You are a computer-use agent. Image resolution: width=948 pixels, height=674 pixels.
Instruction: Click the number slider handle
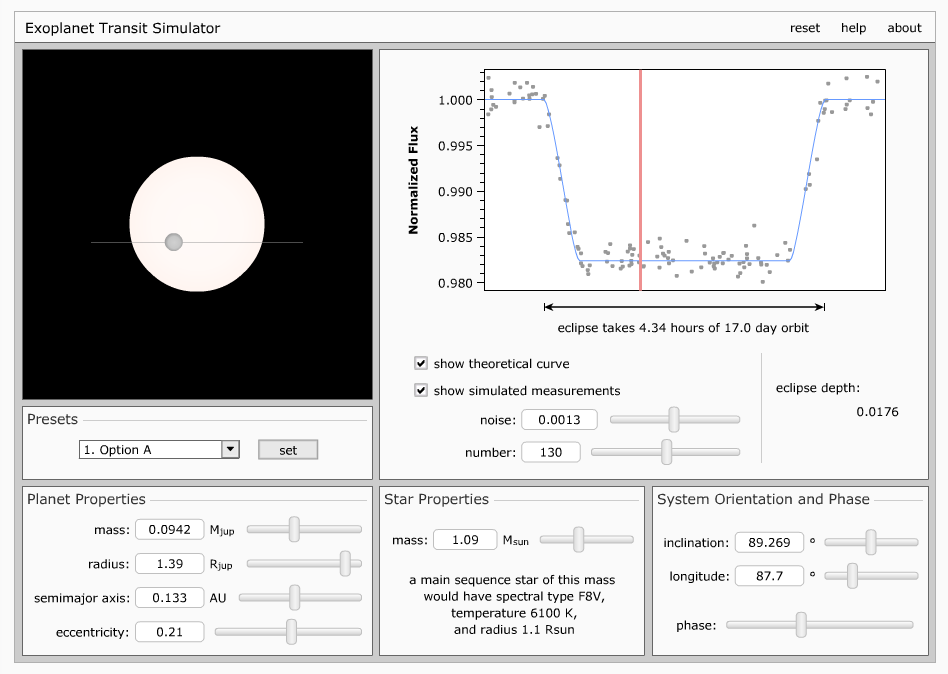(666, 453)
